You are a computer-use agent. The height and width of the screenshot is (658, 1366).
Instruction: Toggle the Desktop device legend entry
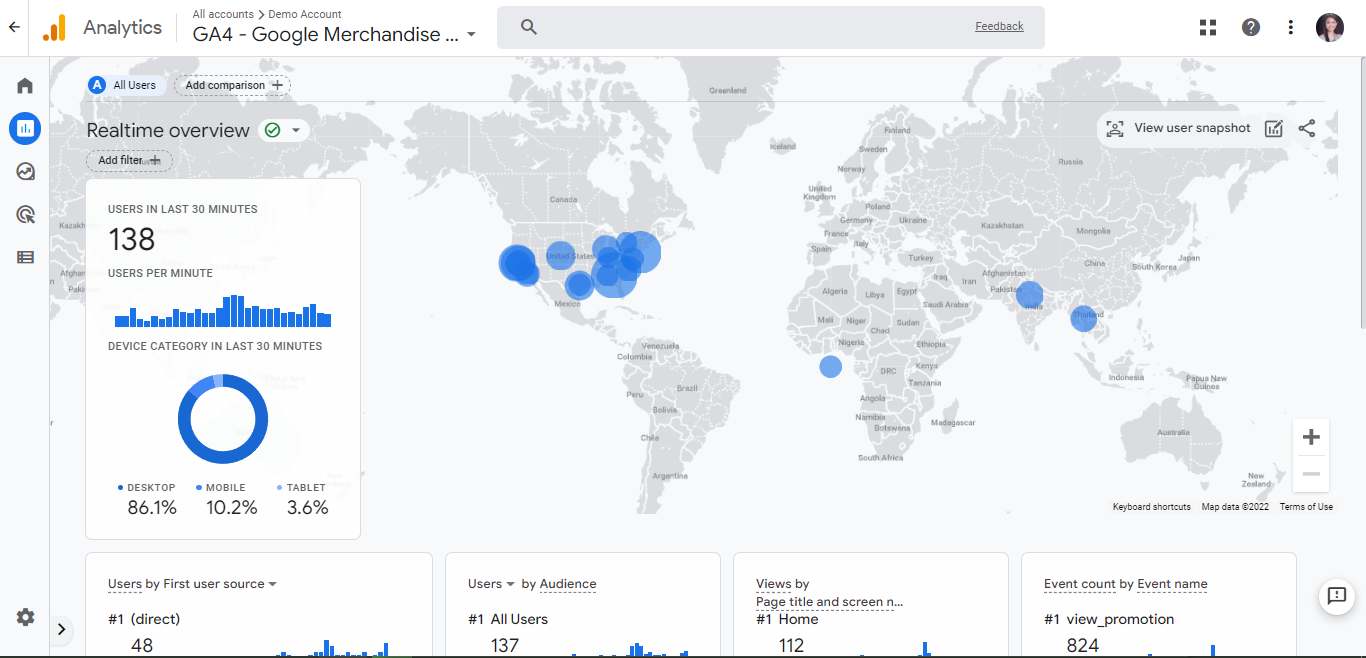click(145, 487)
